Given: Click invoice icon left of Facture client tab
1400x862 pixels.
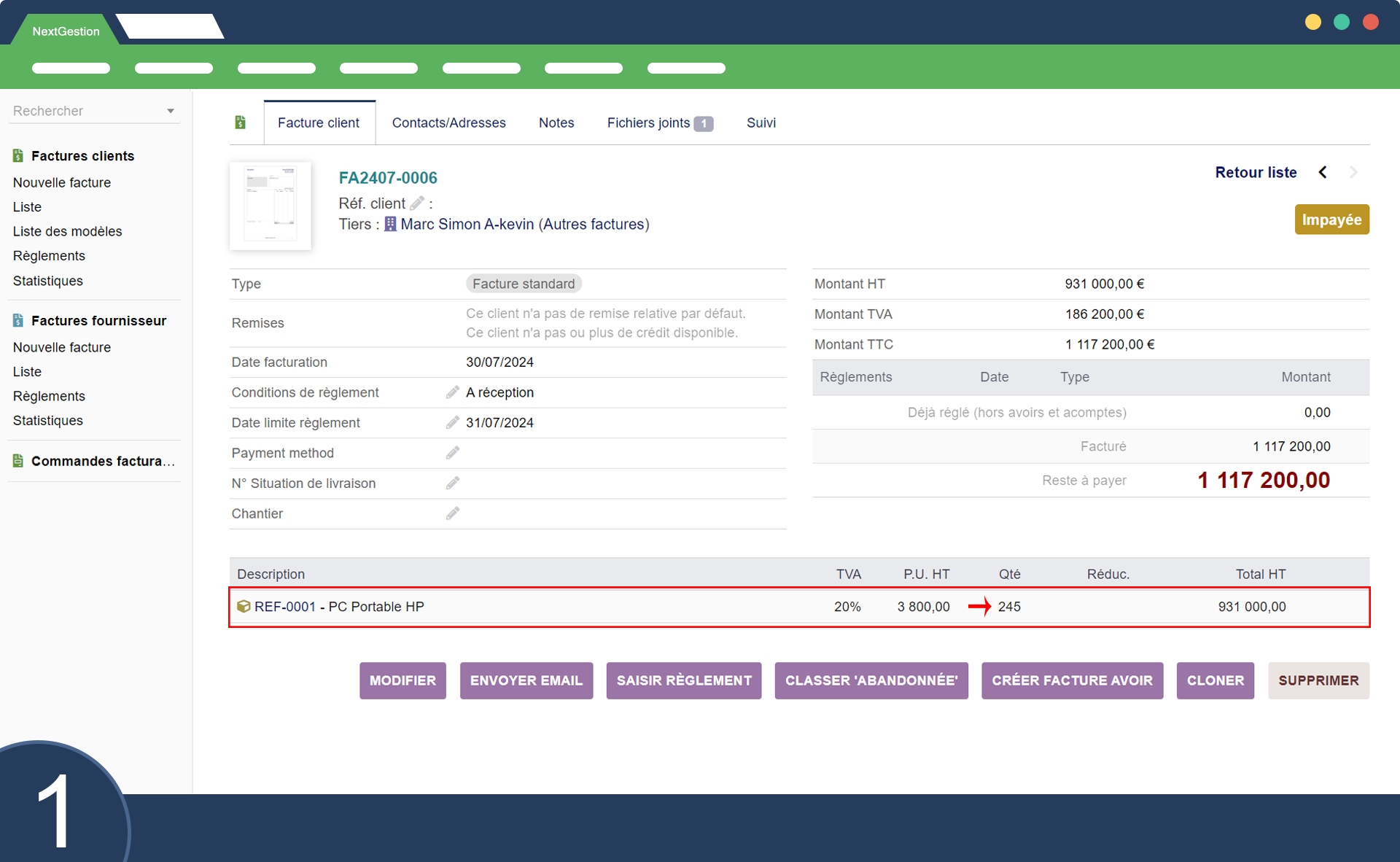Looking at the screenshot, I should (x=241, y=123).
